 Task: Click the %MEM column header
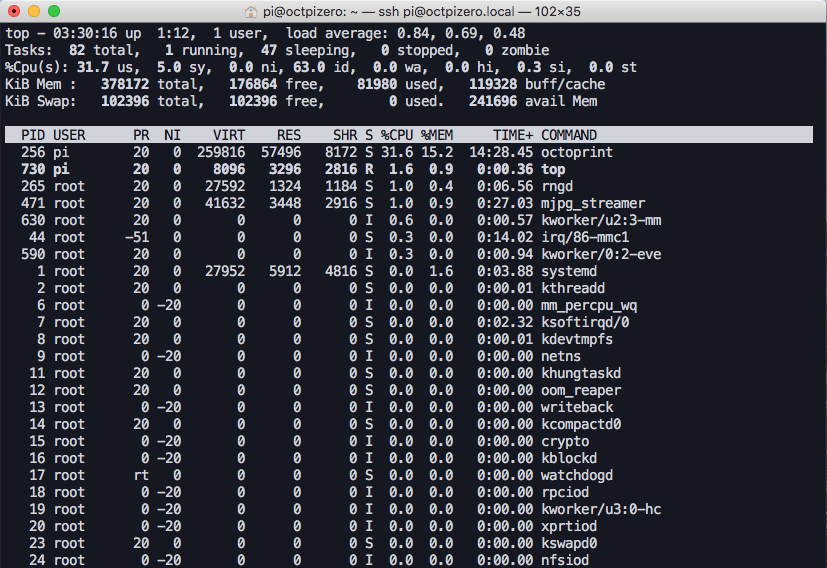click(x=437, y=135)
